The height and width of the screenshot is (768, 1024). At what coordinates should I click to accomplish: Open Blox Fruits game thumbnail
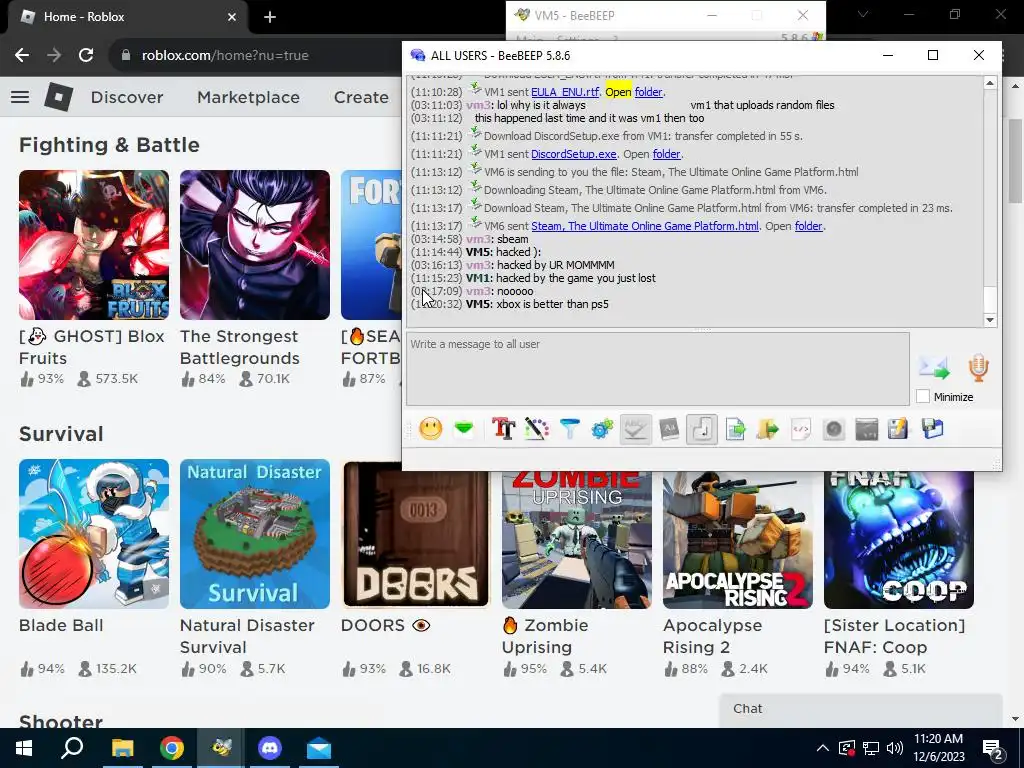point(94,245)
